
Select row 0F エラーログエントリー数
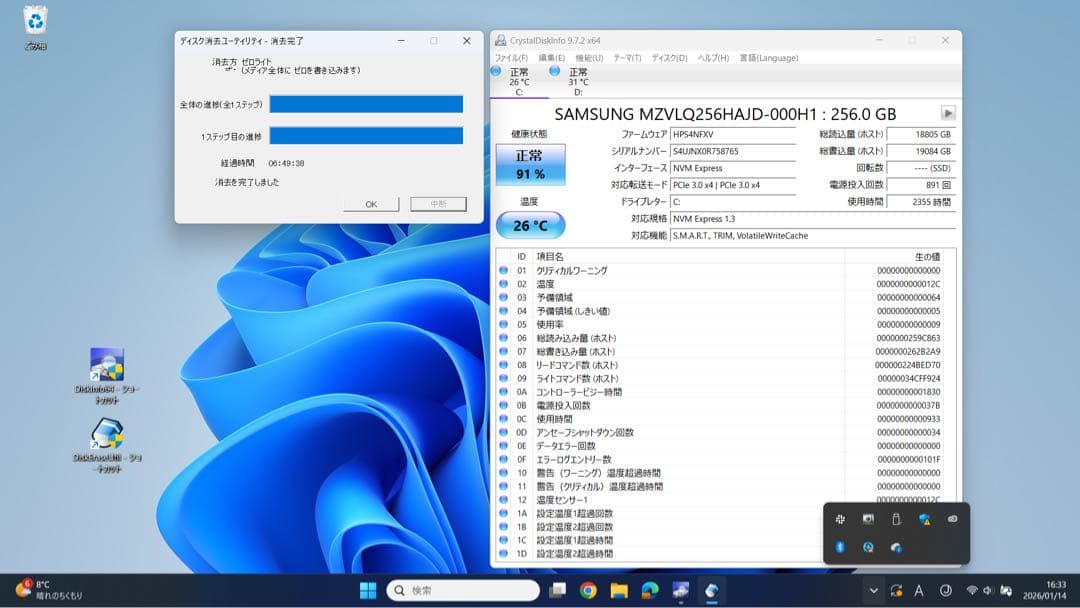coord(720,459)
